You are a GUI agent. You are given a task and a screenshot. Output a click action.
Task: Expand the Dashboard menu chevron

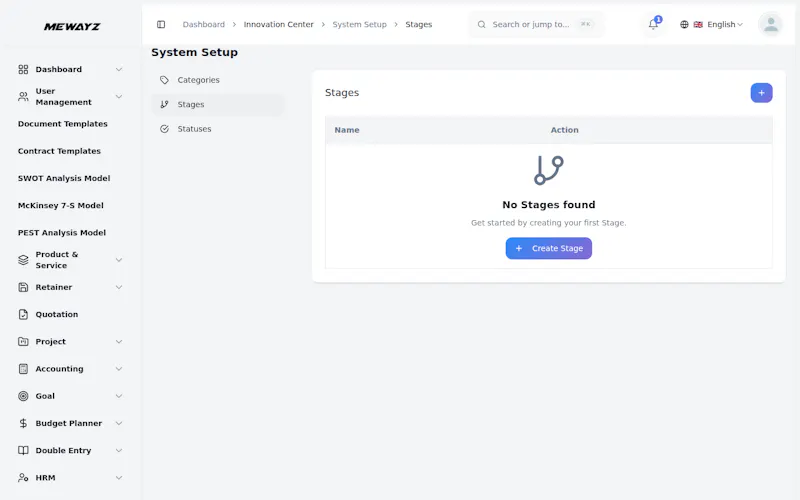tap(119, 69)
